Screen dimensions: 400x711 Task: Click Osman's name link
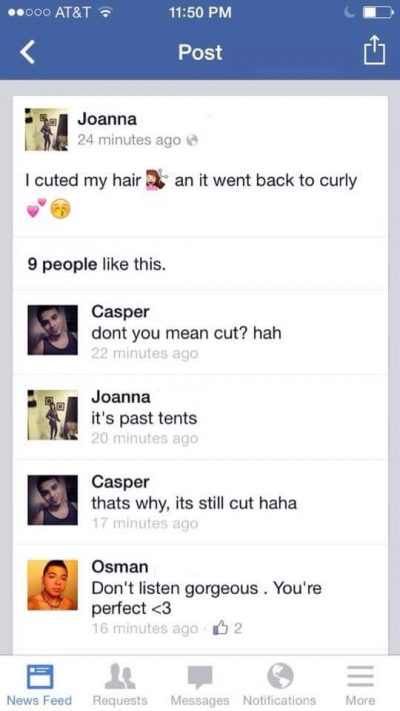point(120,567)
